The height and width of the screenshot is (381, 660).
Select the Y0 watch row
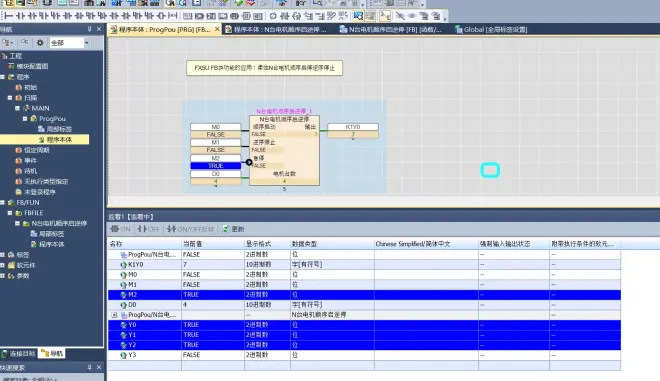364,325
